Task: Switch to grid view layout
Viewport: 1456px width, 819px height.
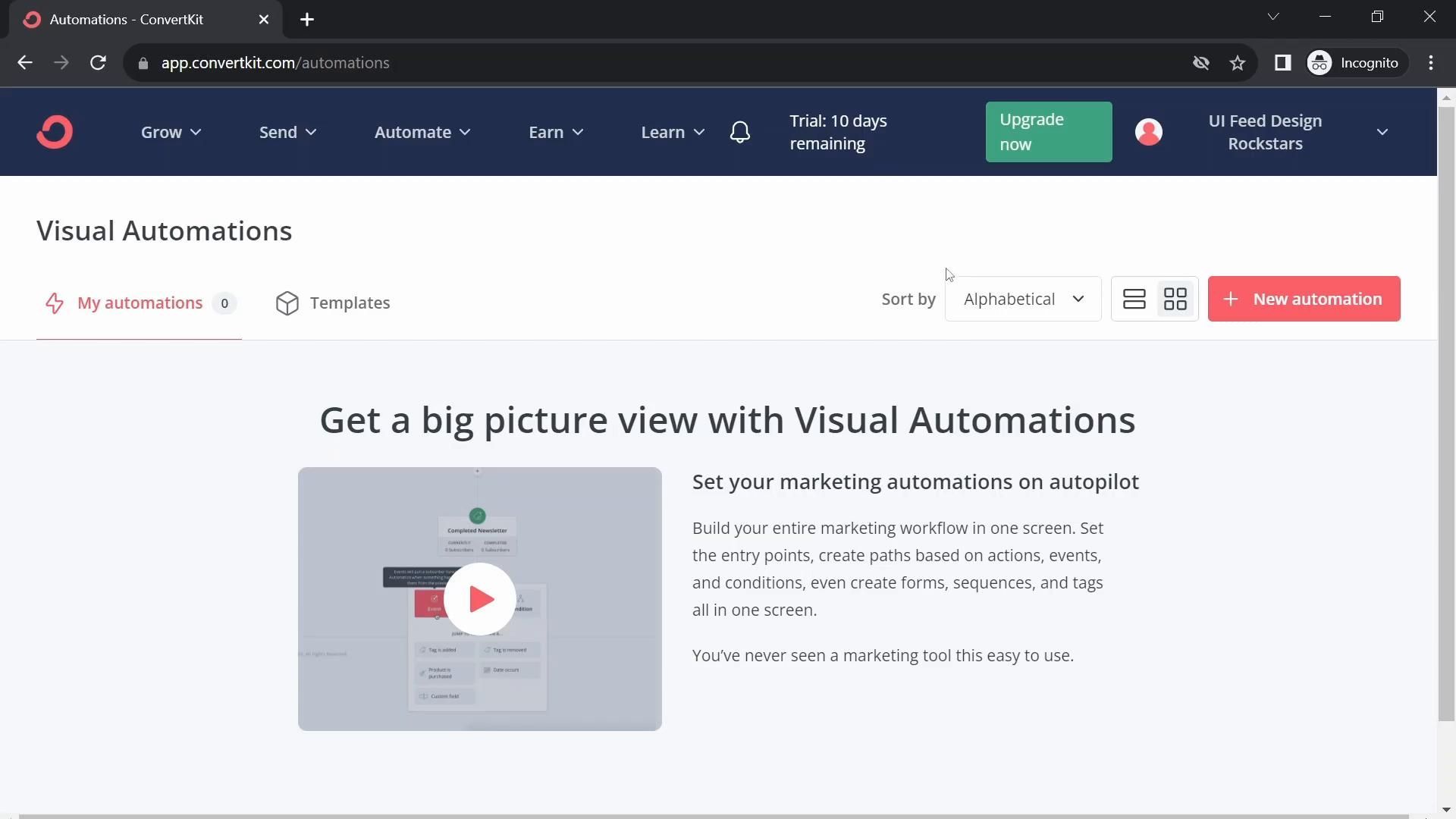Action: (1175, 299)
